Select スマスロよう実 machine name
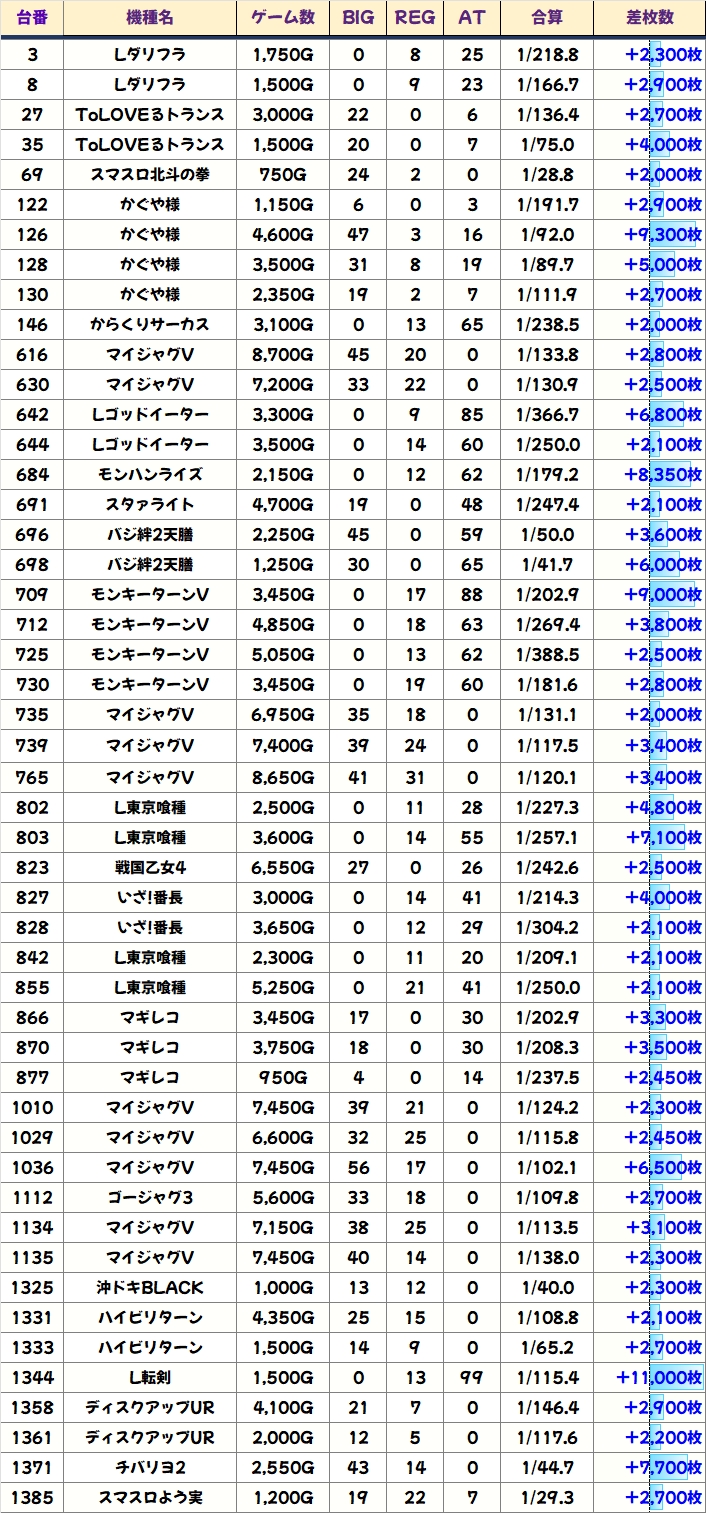706x1513 pixels. coord(150,1497)
